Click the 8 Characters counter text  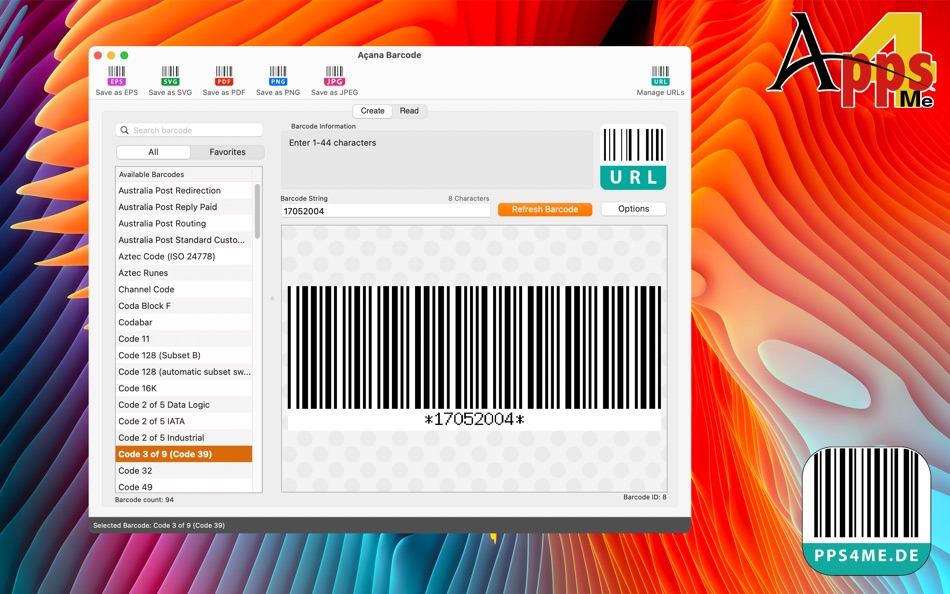pos(468,198)
